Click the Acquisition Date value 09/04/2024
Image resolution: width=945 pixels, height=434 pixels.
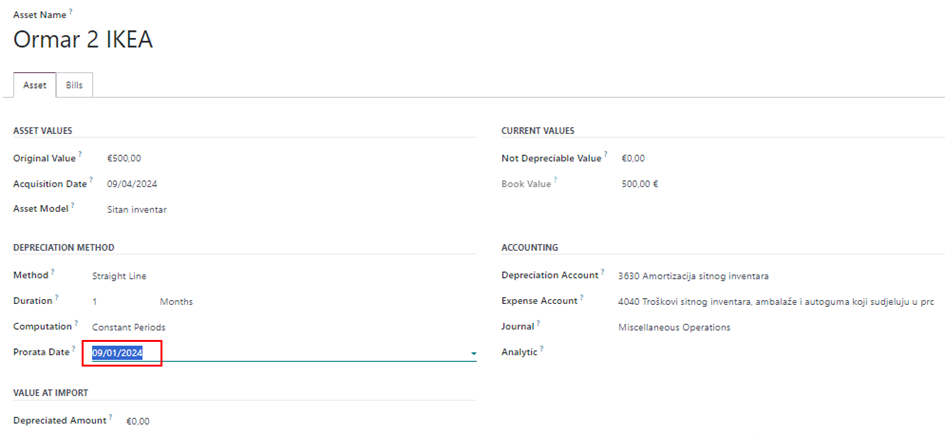click(132, 184)
